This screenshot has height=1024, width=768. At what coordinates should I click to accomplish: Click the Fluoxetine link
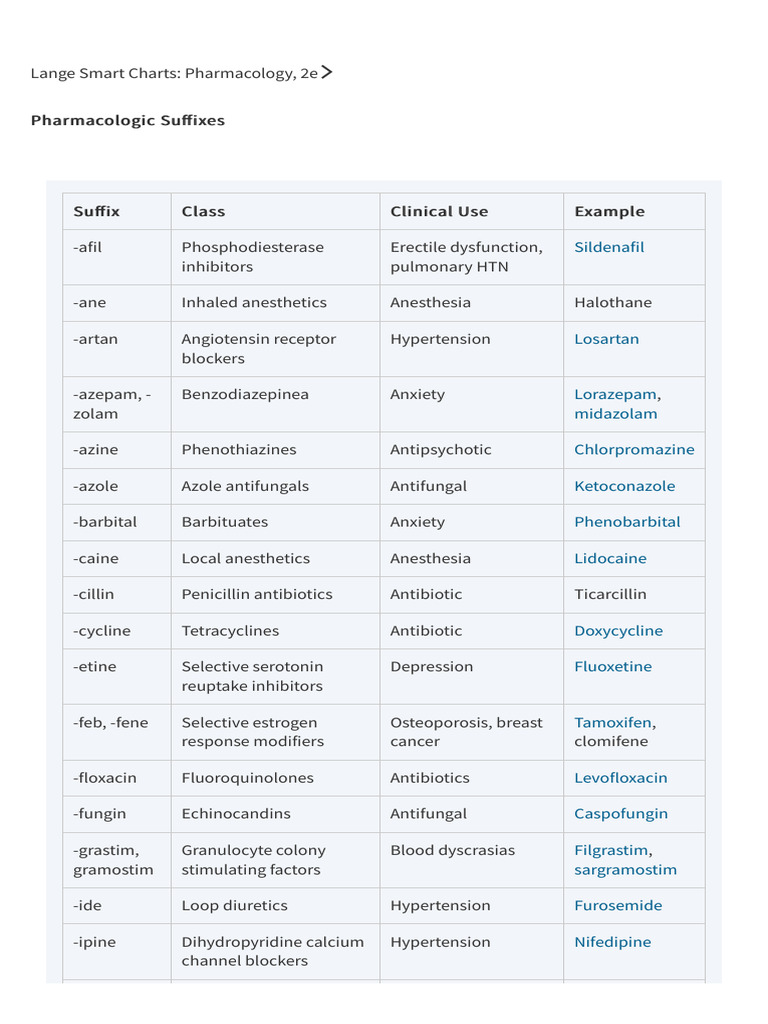(x=613, y=667)
